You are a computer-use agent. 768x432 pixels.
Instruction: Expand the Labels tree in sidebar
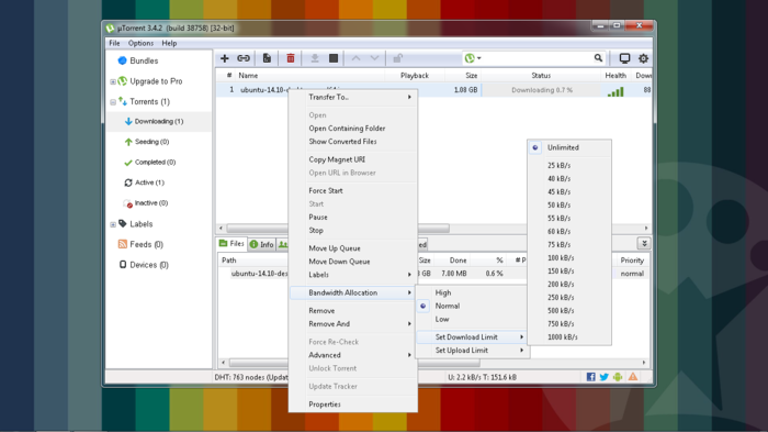pyautogui.click(x=113, y=224)
